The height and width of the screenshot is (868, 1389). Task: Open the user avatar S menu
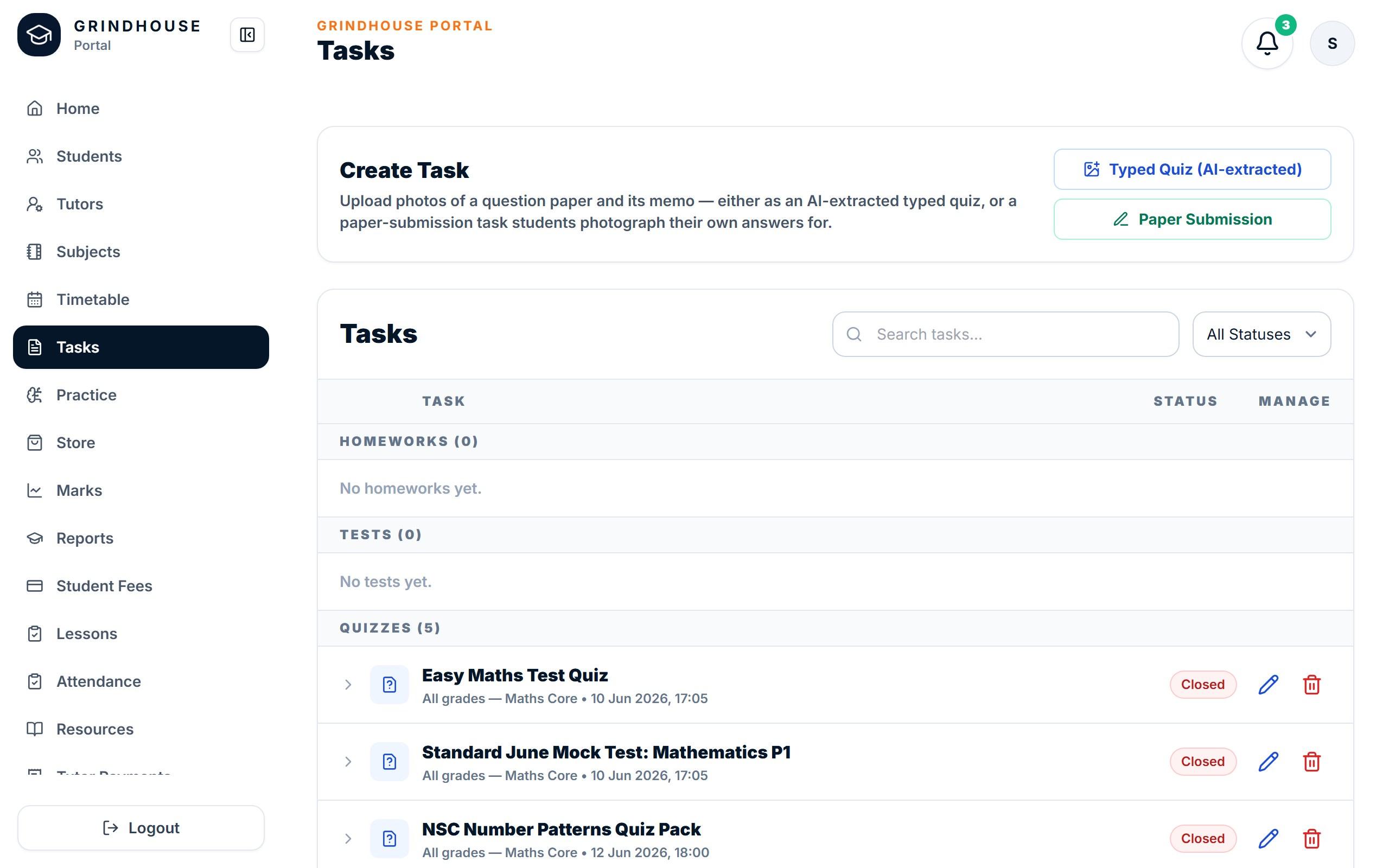pyautogui.click(x=1332, y=43)
